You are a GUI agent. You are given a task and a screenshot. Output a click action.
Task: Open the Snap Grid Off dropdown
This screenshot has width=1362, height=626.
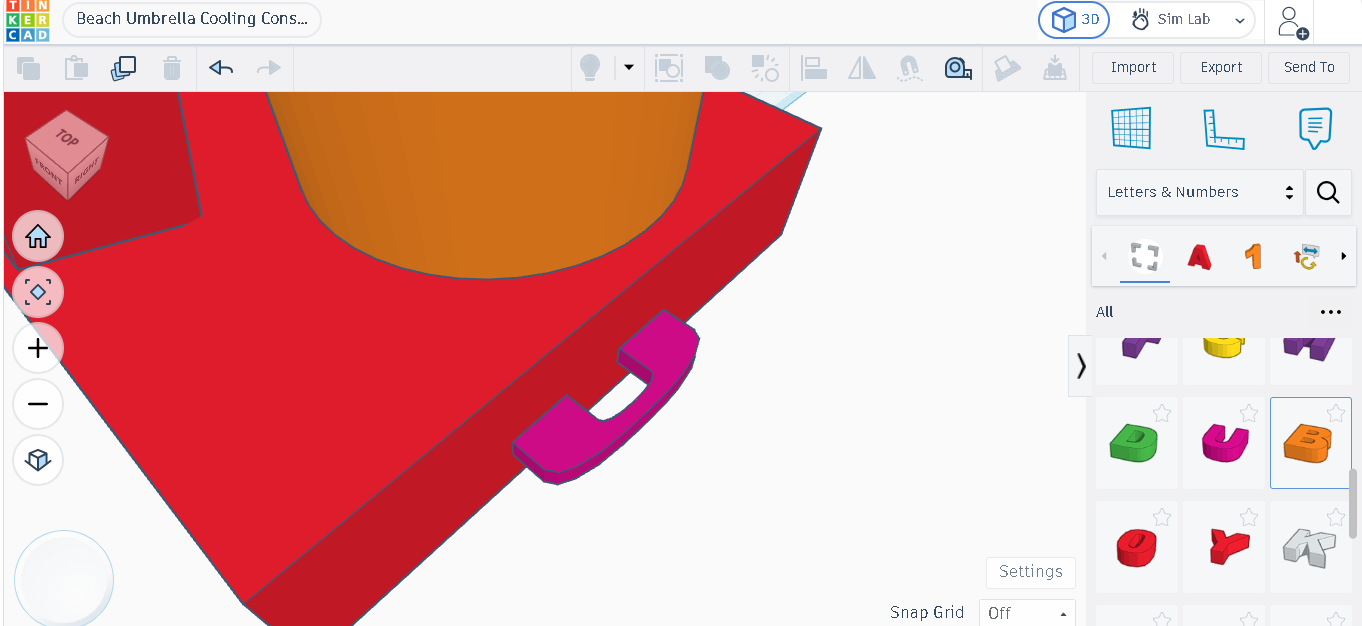(x=1027, y=613)
